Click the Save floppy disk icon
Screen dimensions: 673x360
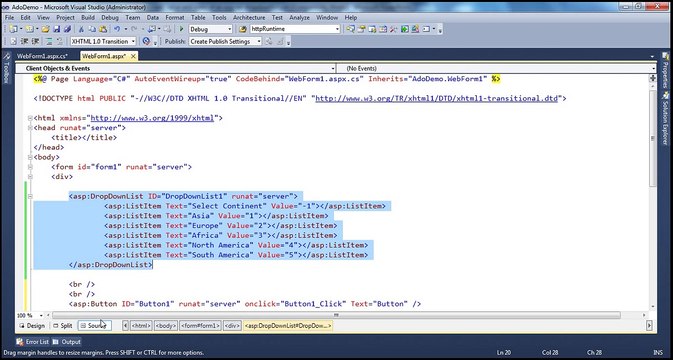click(x=57, y=29)
